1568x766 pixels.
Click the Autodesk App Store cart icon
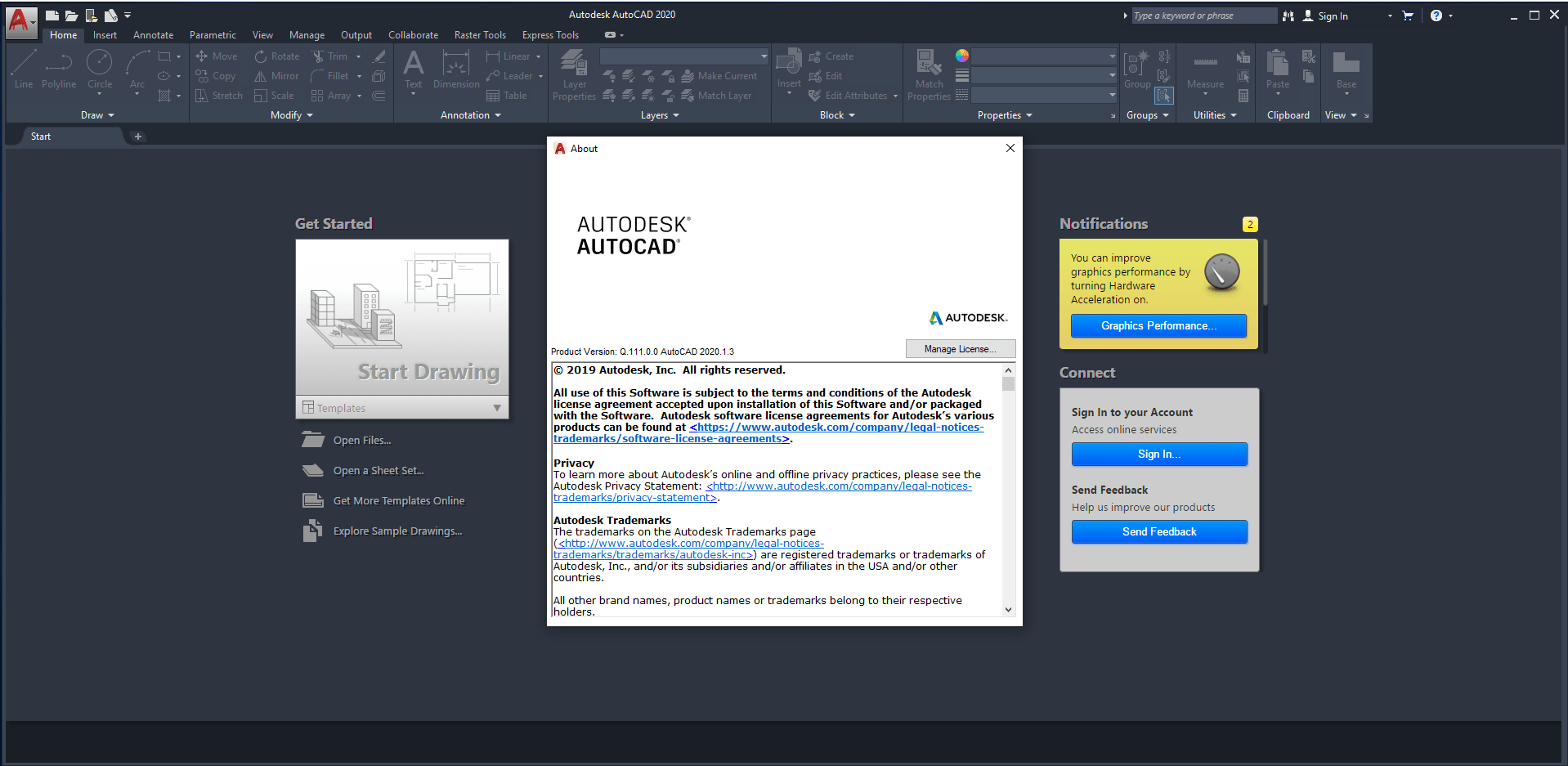(x=1408, y=16)
